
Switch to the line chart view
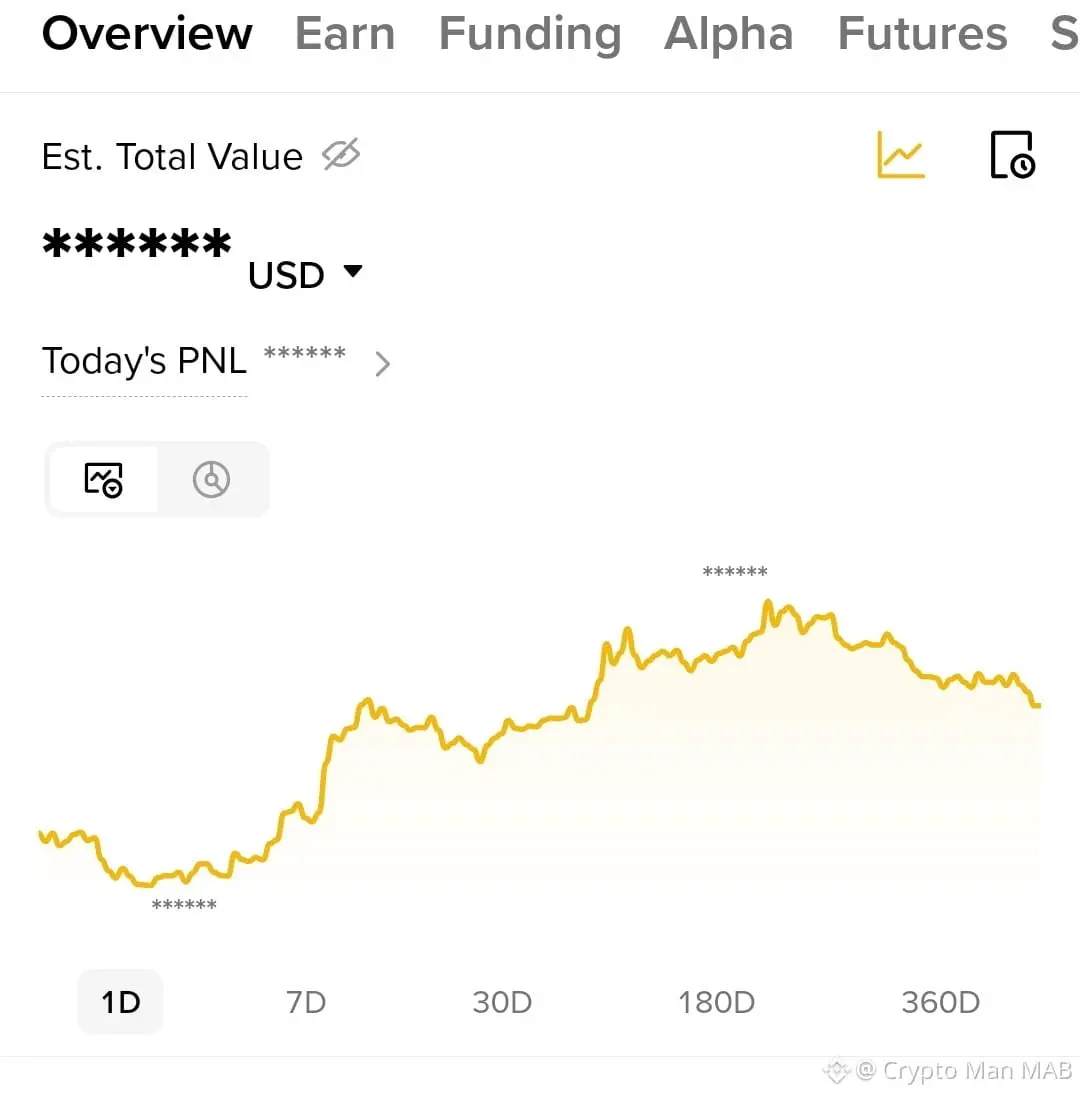[104, 480]
